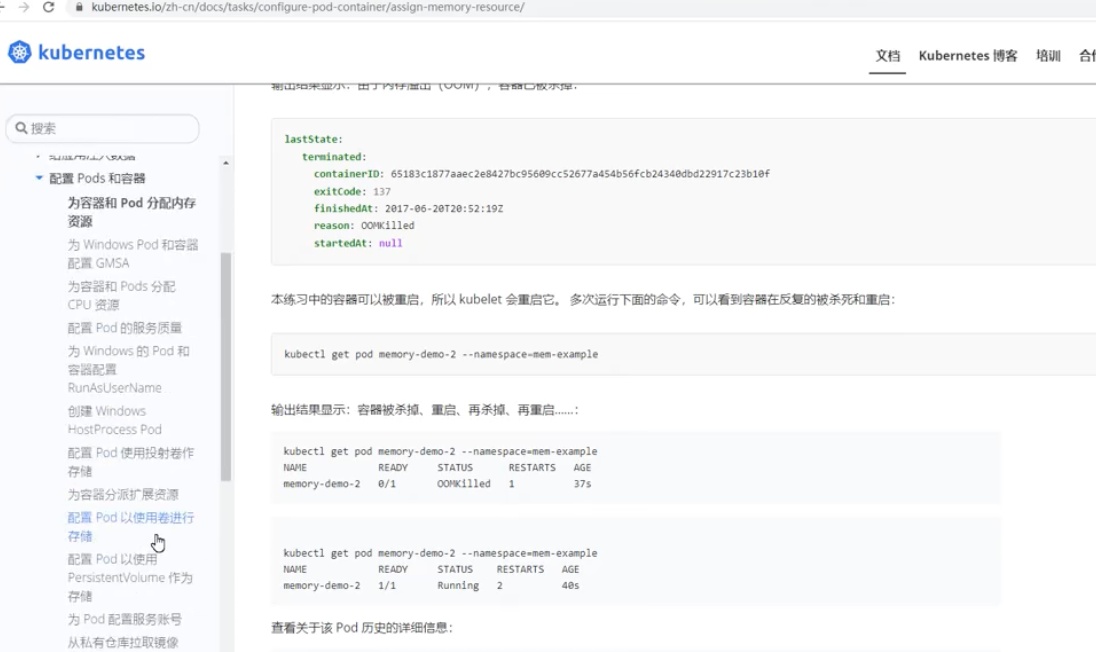Click the containerID hash value

point(580,174)
